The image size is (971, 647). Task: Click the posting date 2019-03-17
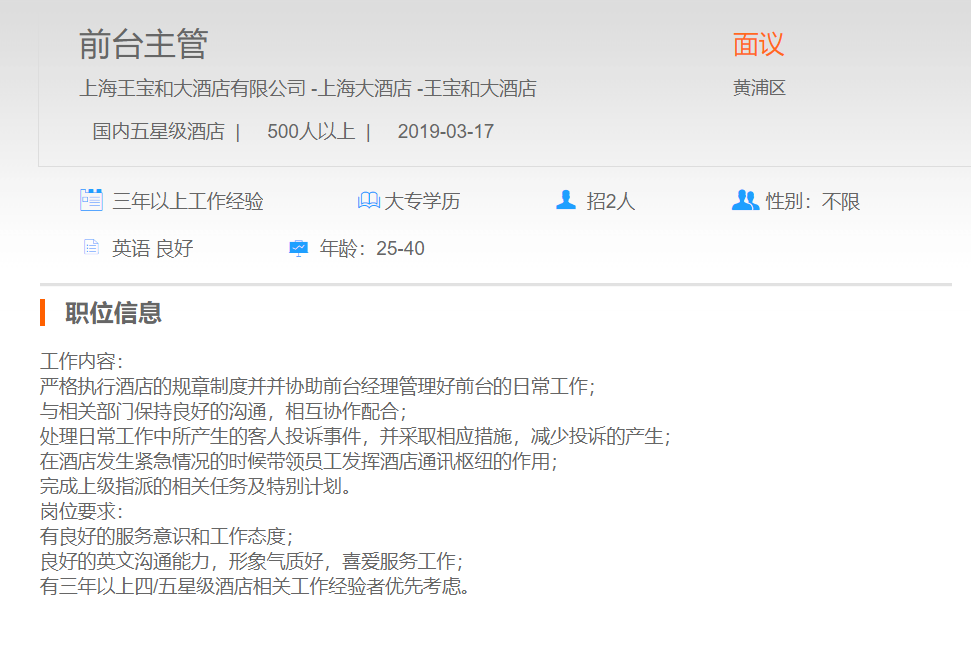pos(445,132)
